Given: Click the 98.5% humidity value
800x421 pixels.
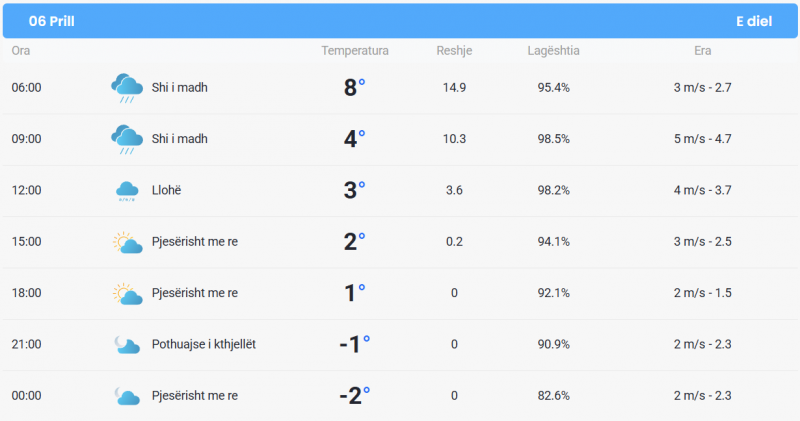Looking at the screenshot, I should click(554, 139).
